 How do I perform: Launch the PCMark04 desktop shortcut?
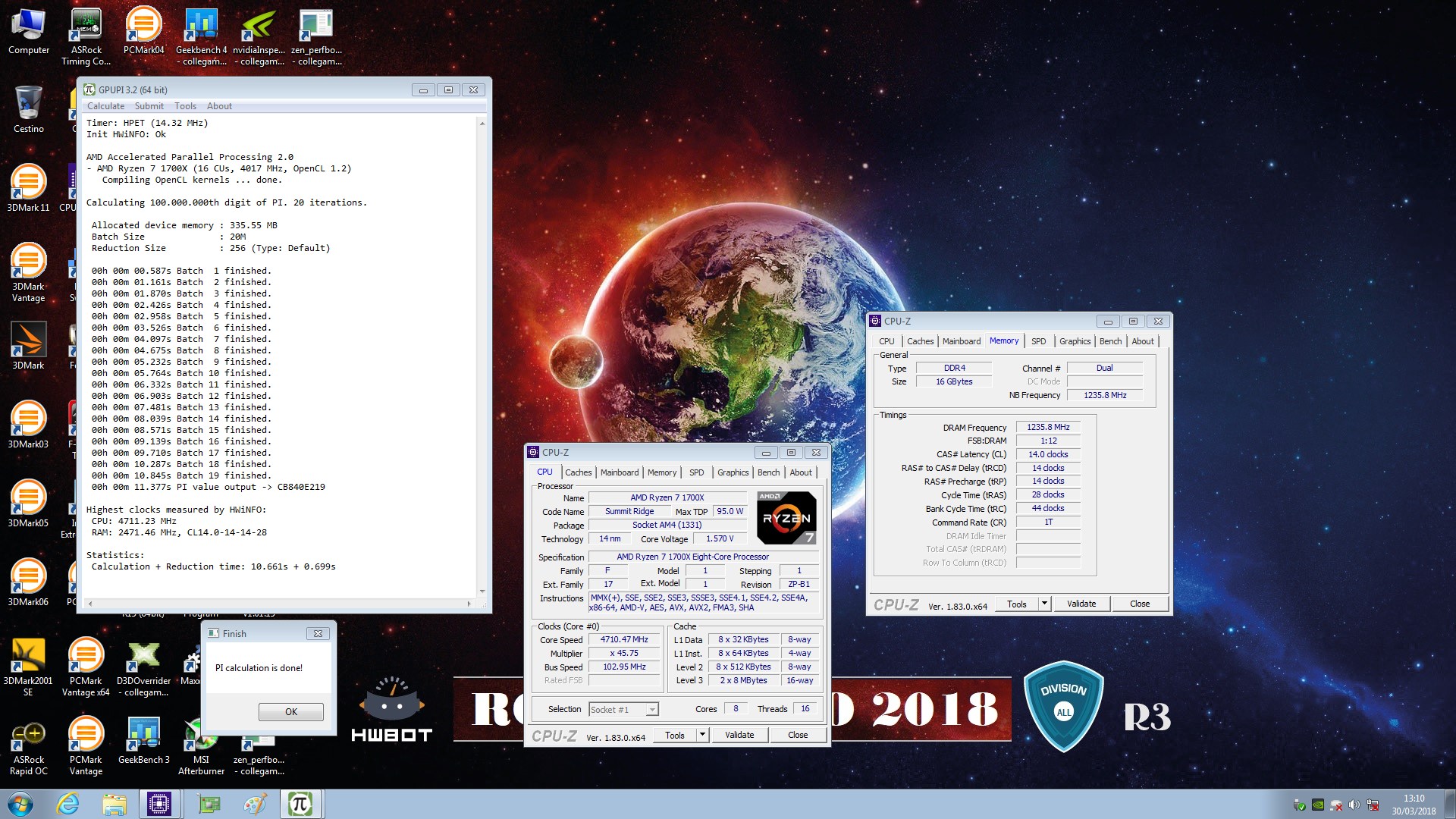click(x=143, y=32)
